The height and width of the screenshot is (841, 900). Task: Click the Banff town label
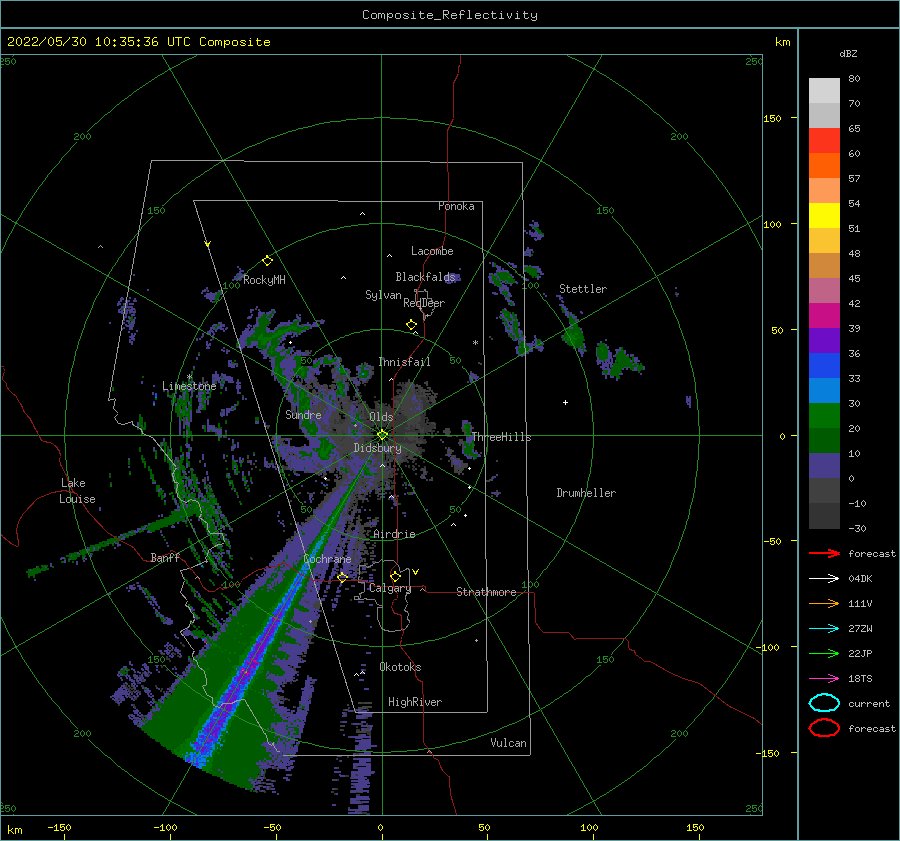[165, 557]
